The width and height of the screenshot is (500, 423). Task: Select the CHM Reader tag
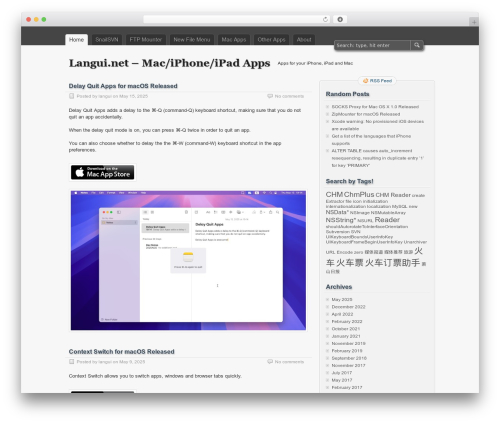point(393,195)
